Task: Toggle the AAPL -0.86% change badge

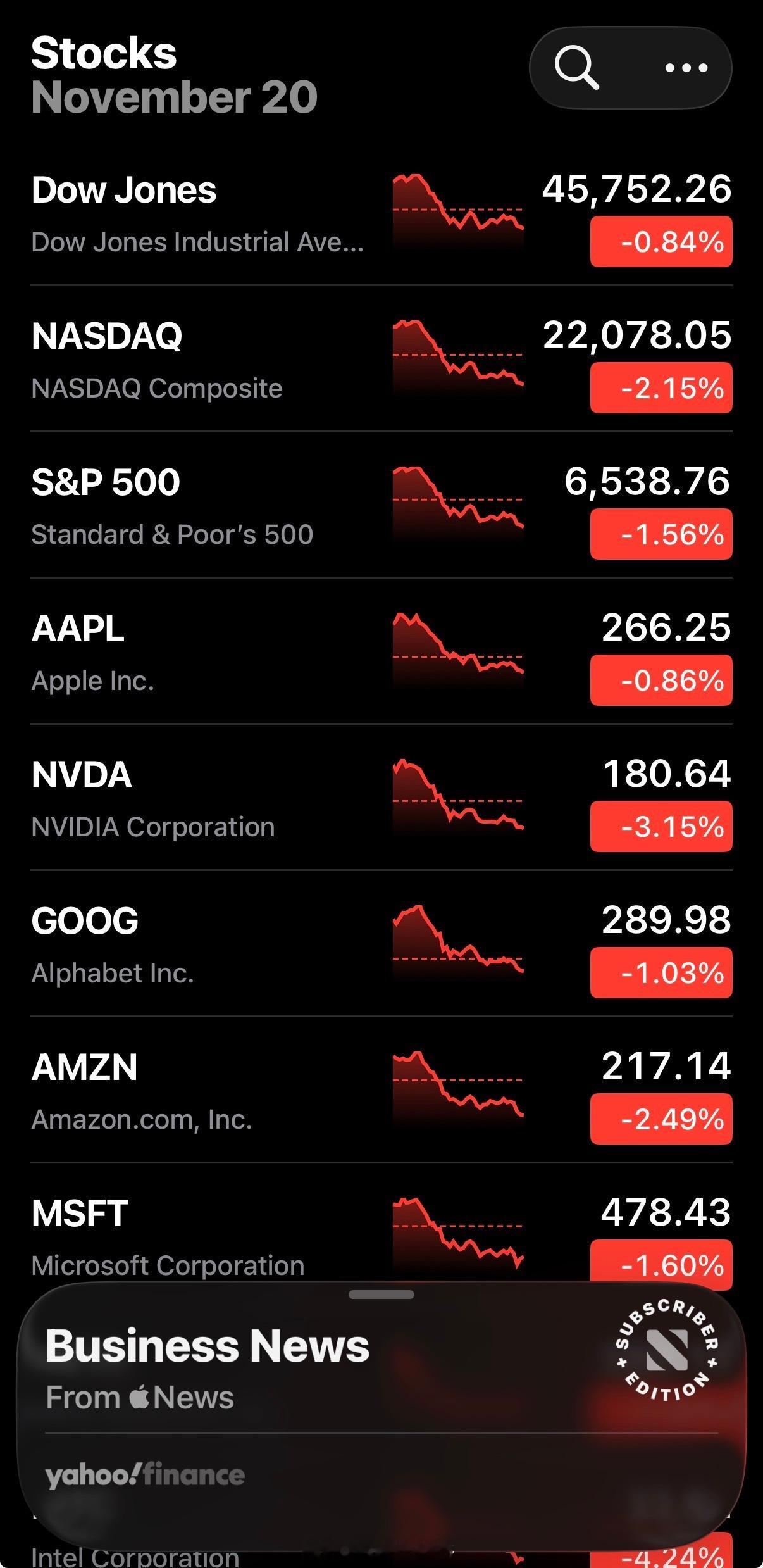Action: click(661, 681)
